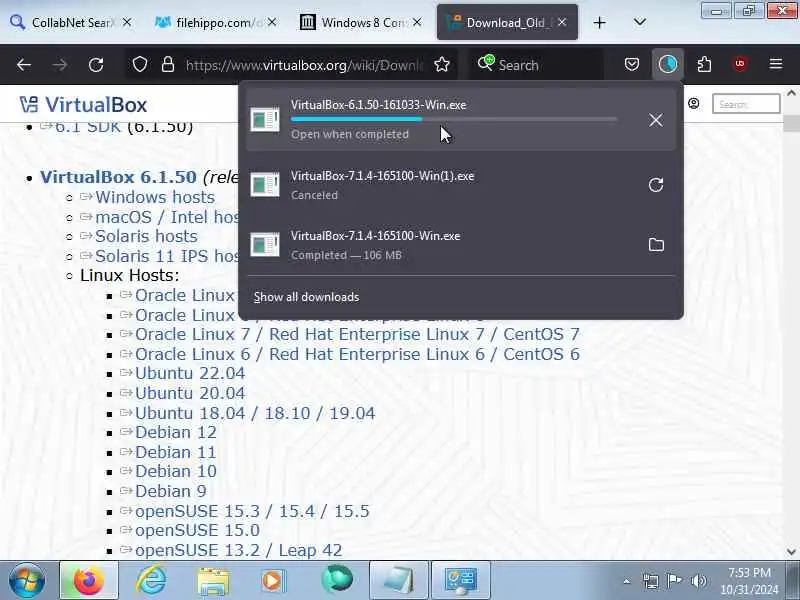The image size is (800, 600).
Task: Open the Debian 9 link
Action: click(x=170, y=491)
